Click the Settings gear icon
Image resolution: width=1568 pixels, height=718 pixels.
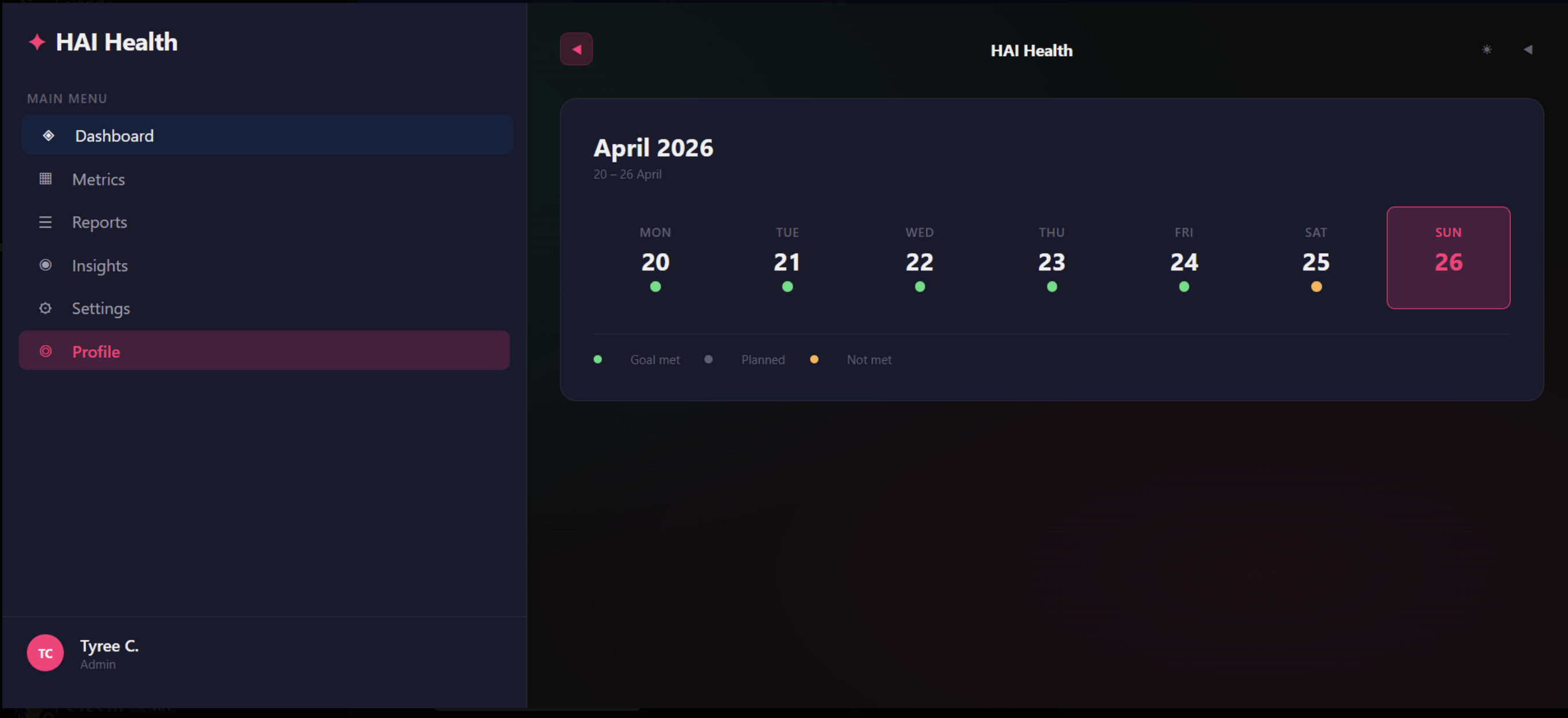click(46, 308)
